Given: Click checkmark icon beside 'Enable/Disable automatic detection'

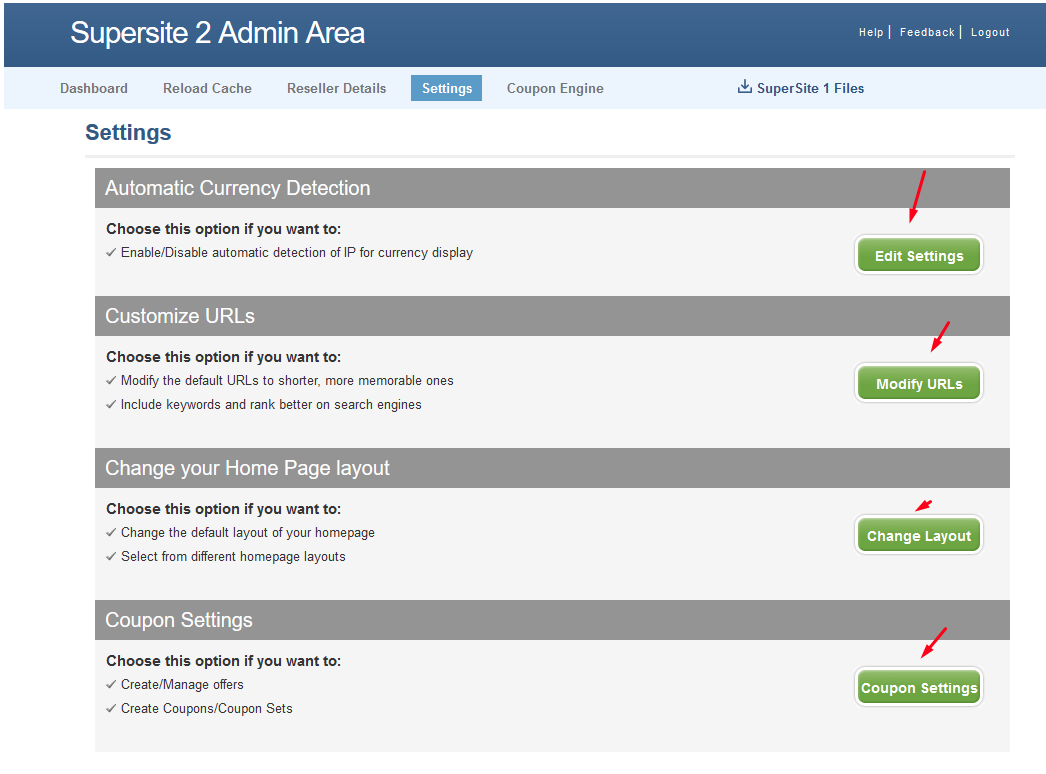Looking at the screenshot, I should pos(111,253).
